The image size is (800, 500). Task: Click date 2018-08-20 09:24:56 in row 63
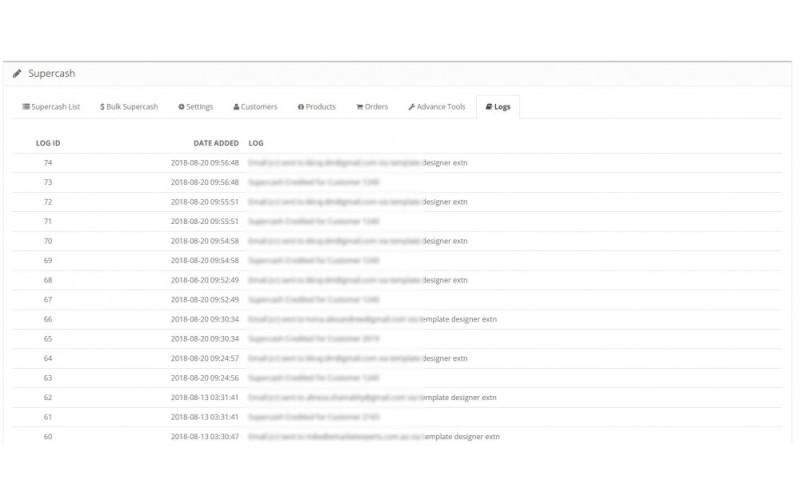point(205,378)
